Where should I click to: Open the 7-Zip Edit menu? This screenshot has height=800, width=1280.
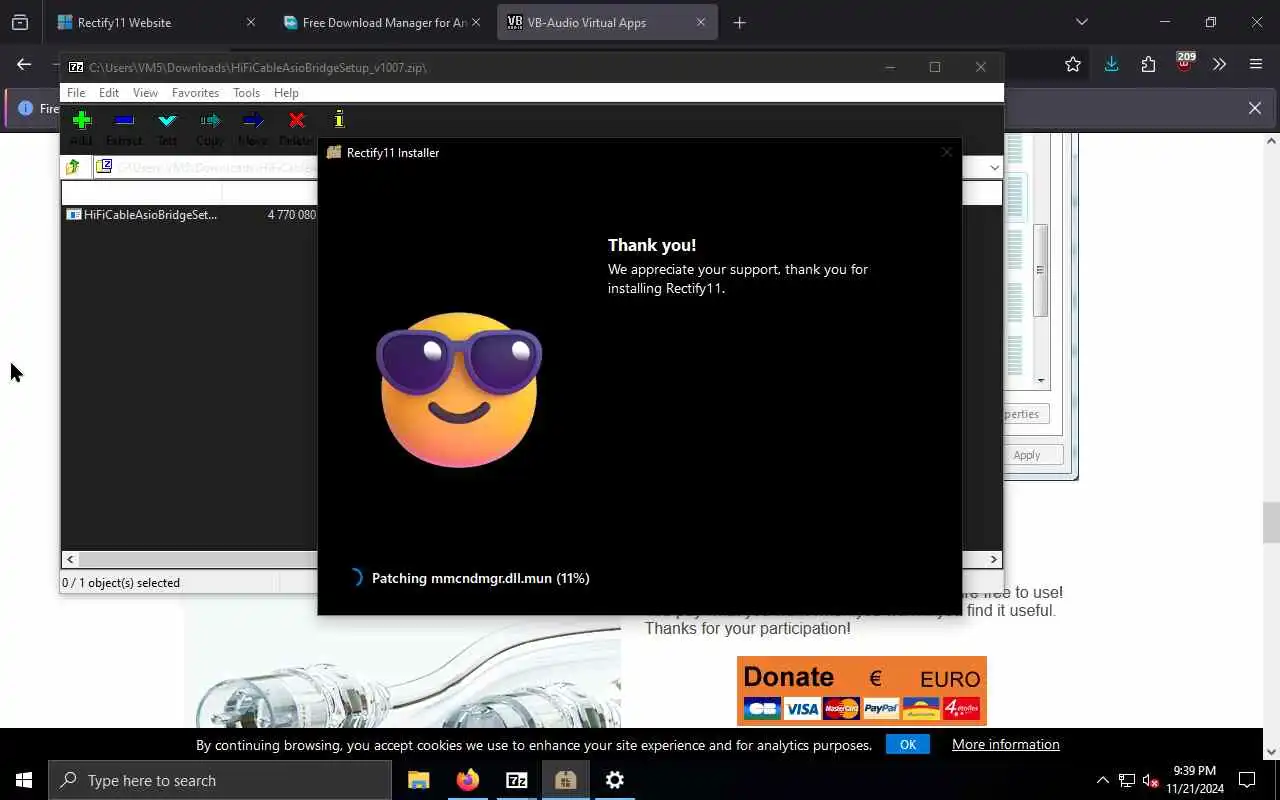click(109, 93)
